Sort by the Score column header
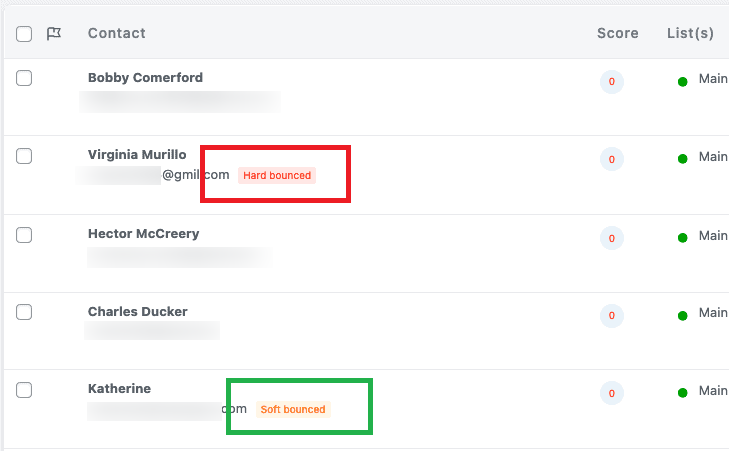Viewport: 729px width, 451px height. [x=617, y=33]
